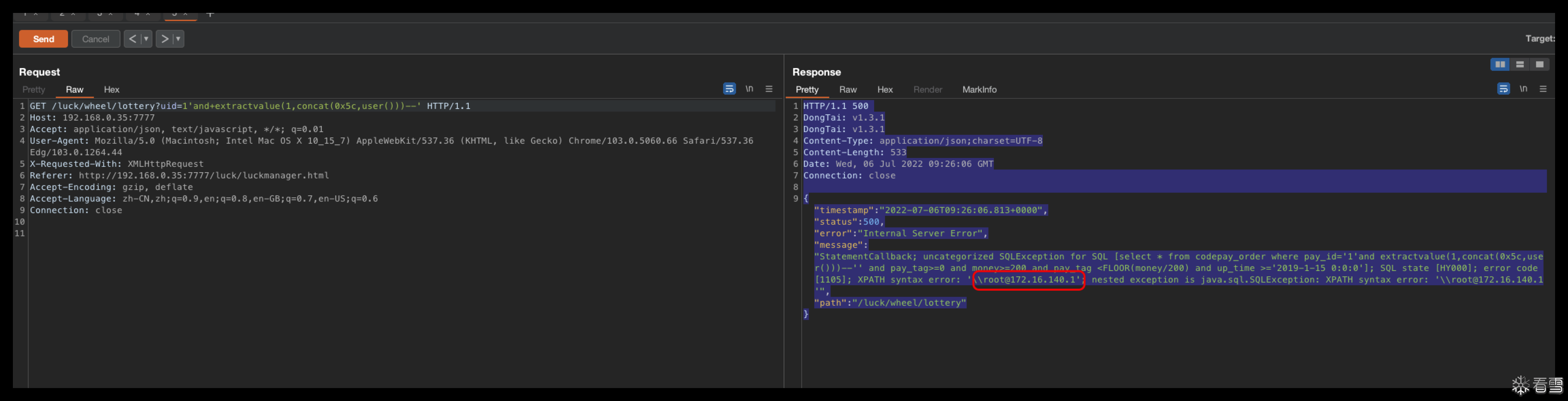The image size is (1568, 401).
Task: Toggle \n non-printable characters in Request panel
Action: coord(749,89)
